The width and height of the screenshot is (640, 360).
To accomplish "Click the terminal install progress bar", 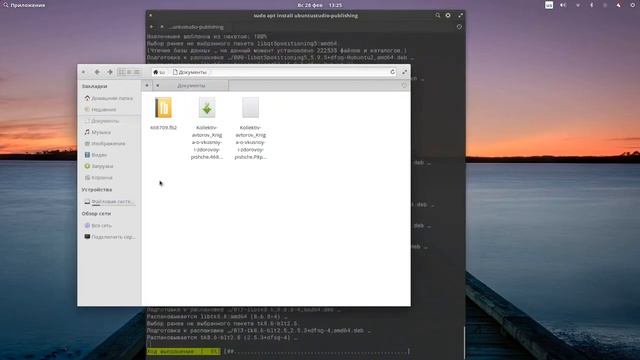I will [x=278, y=351].
